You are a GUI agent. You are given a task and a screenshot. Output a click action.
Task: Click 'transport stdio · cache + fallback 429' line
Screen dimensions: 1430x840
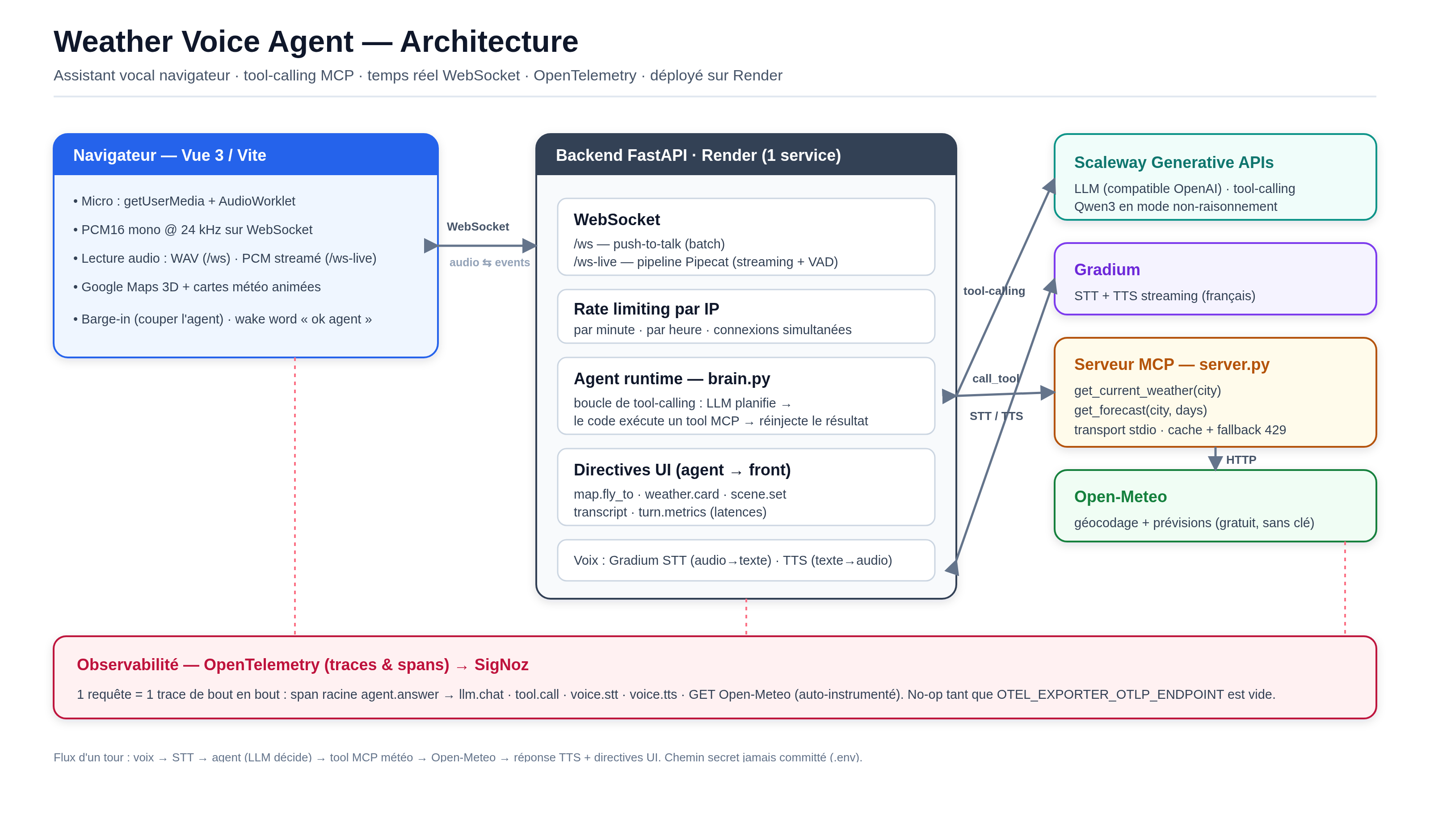coord(1180,430)
